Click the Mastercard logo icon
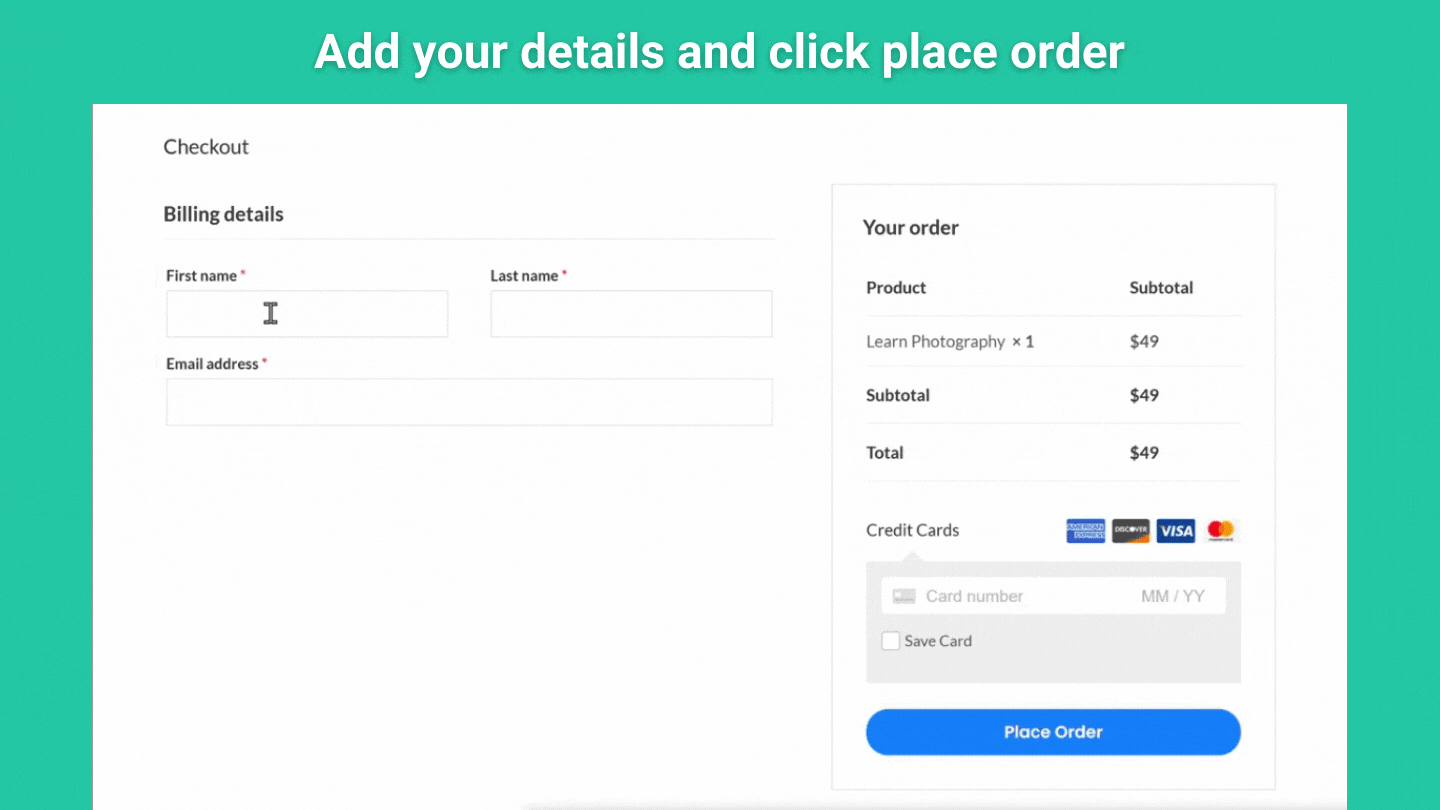This screenshot has width=1440, height=810. click(x=1221, y=531)
